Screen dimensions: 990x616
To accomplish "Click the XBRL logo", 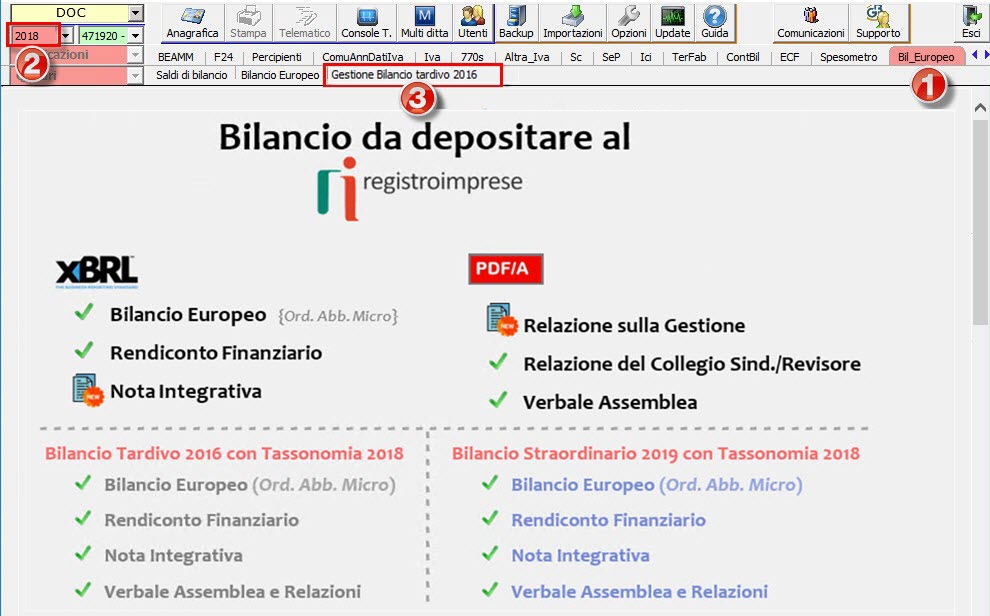I will click(x=97, y=272).
